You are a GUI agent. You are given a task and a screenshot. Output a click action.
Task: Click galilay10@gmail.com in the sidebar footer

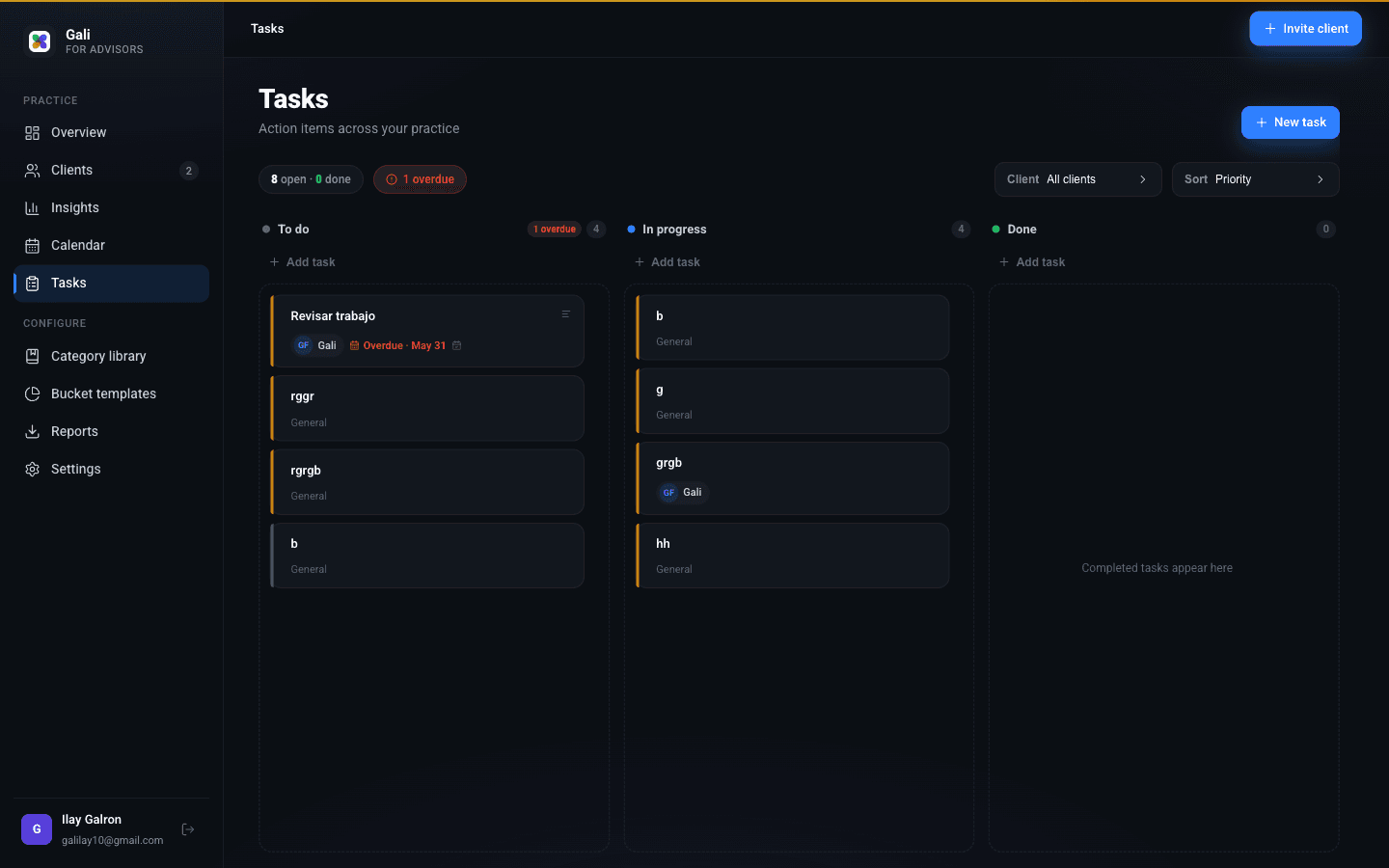[113, 840]
